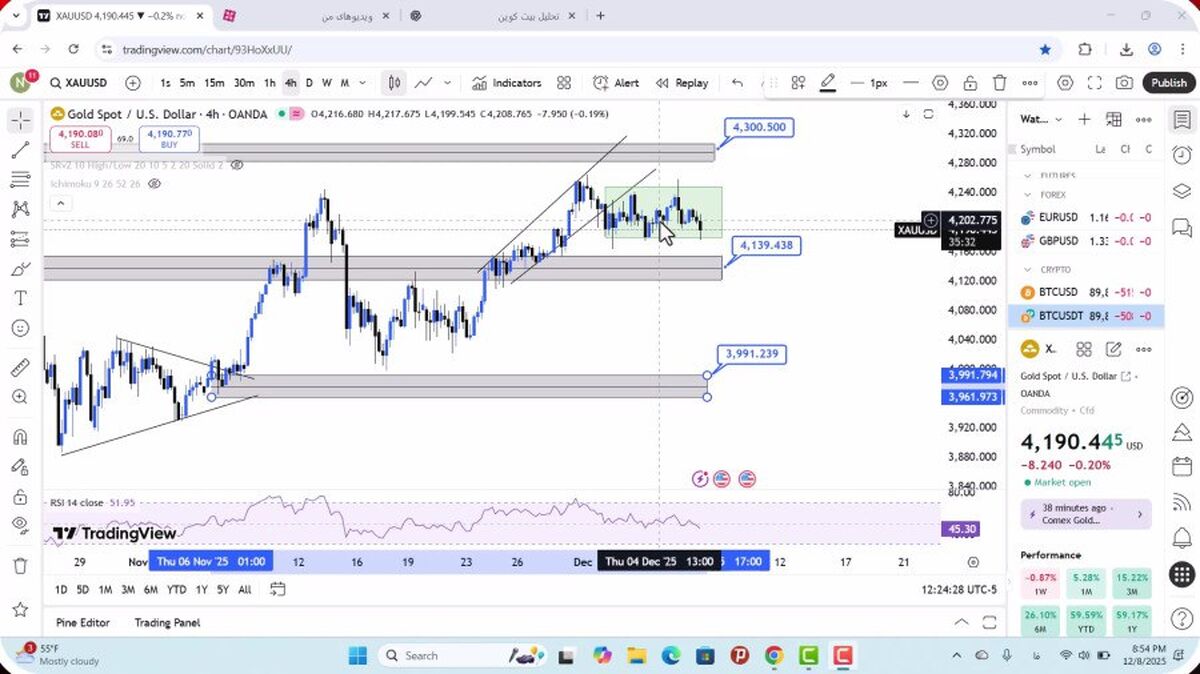Enter fullscreen chart mode
Image resolution: width=1200 pixels, height=674 pixels.
coord(1095,83)
